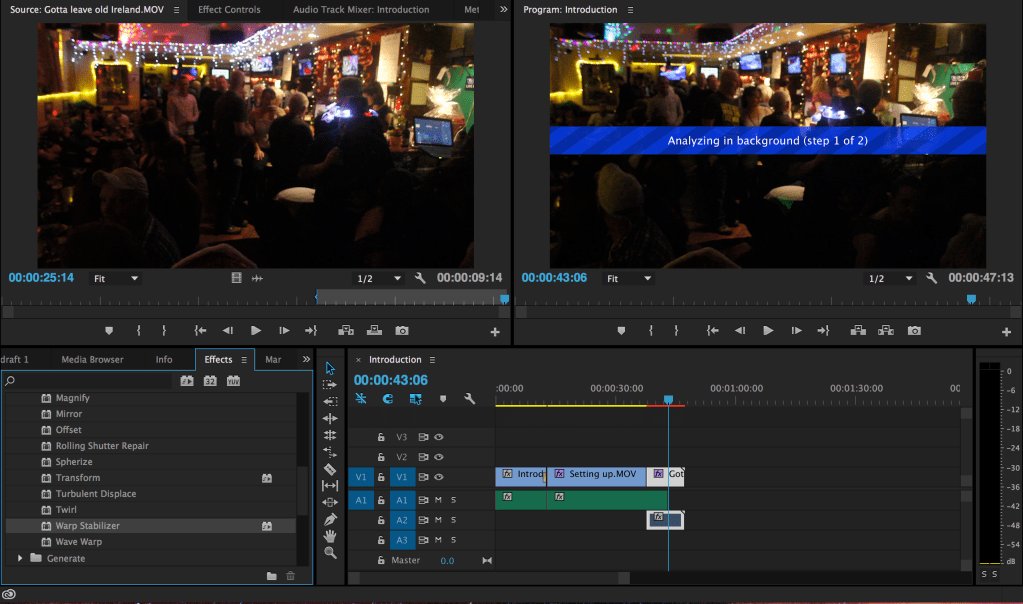
Task: Mute audio track A1
Action: coord(437,500)
